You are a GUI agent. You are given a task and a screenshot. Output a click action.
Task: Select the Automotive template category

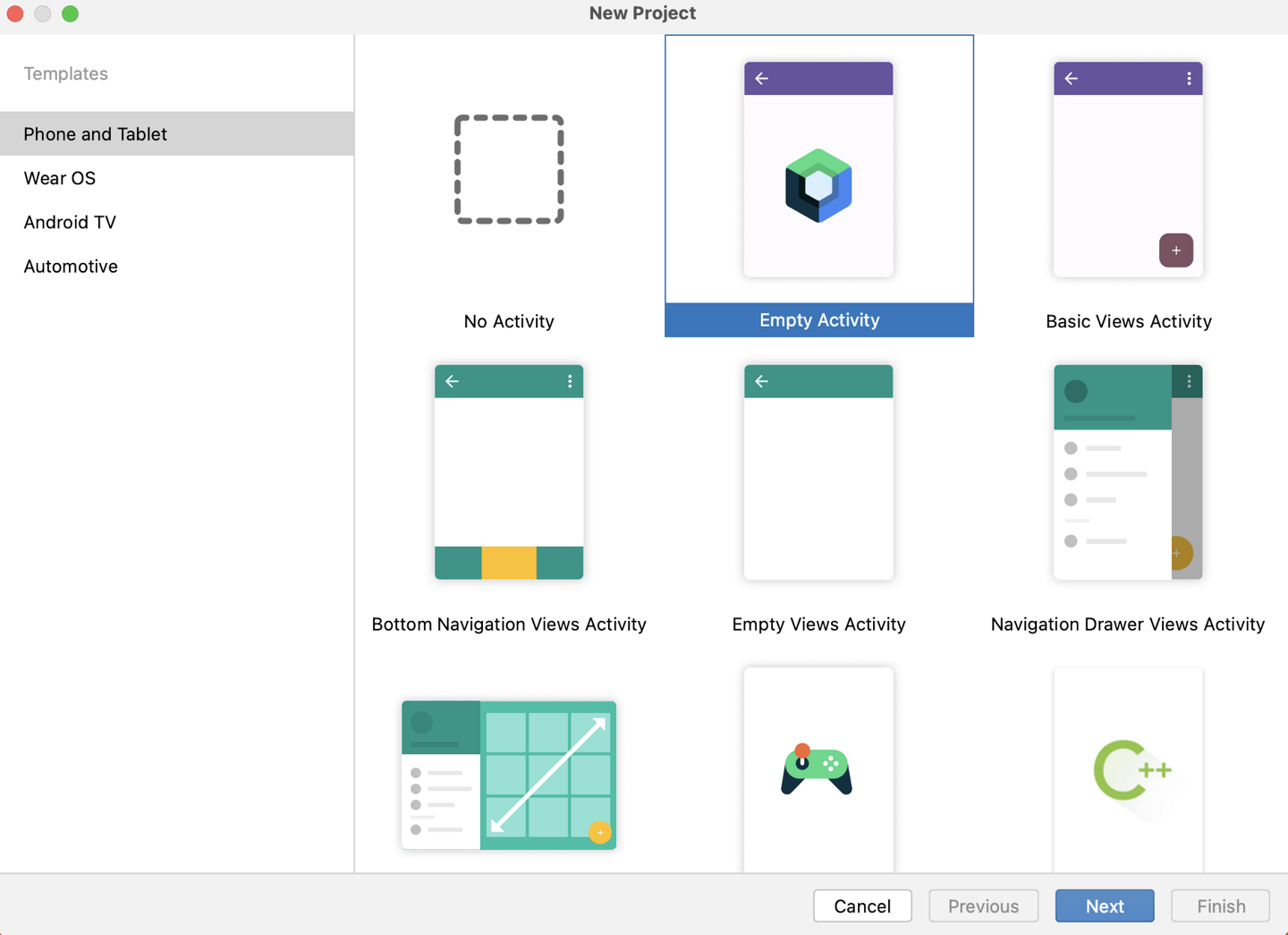[x=71, y=266]
